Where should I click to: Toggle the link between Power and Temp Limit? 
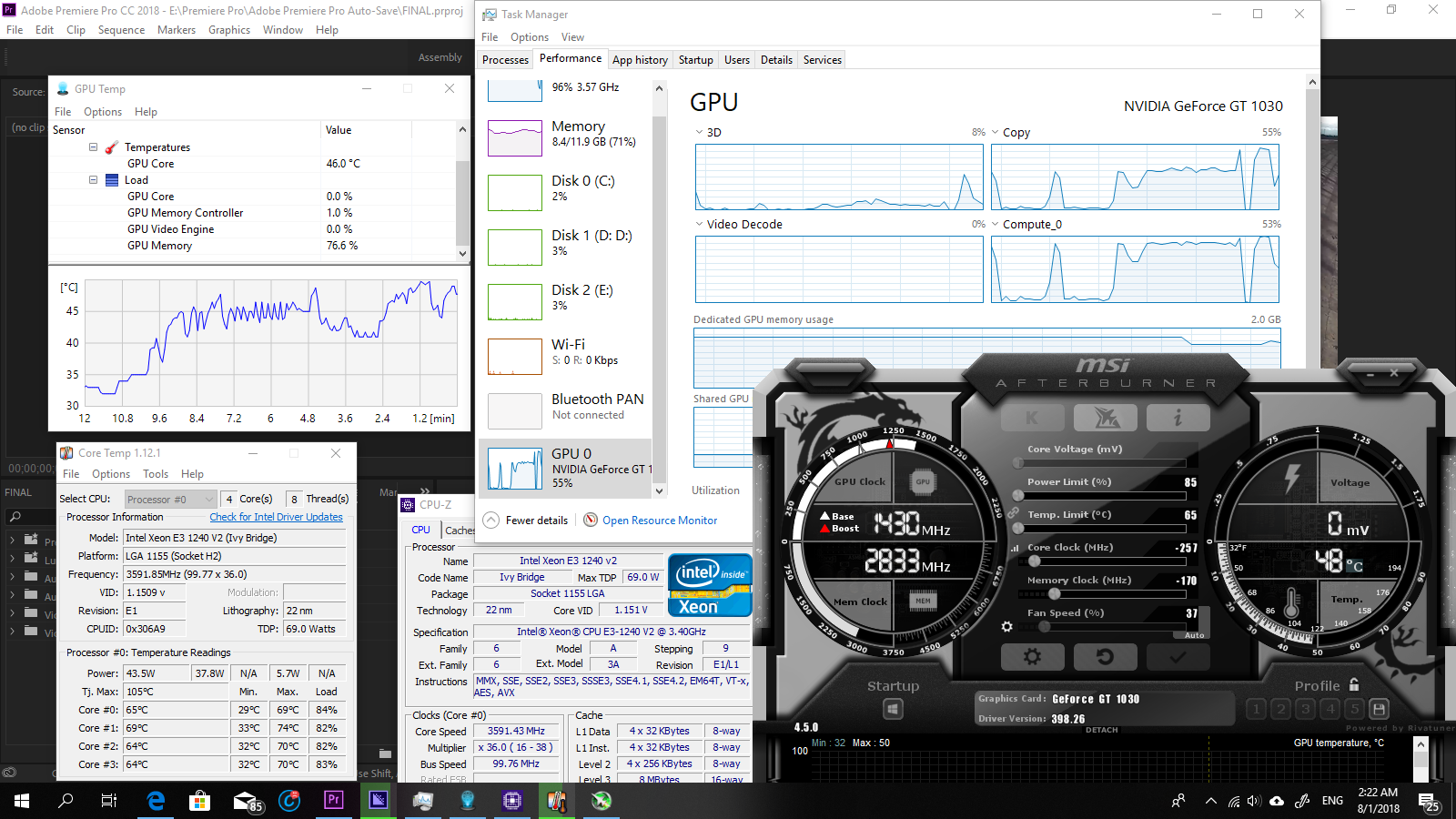point(1013,513)
